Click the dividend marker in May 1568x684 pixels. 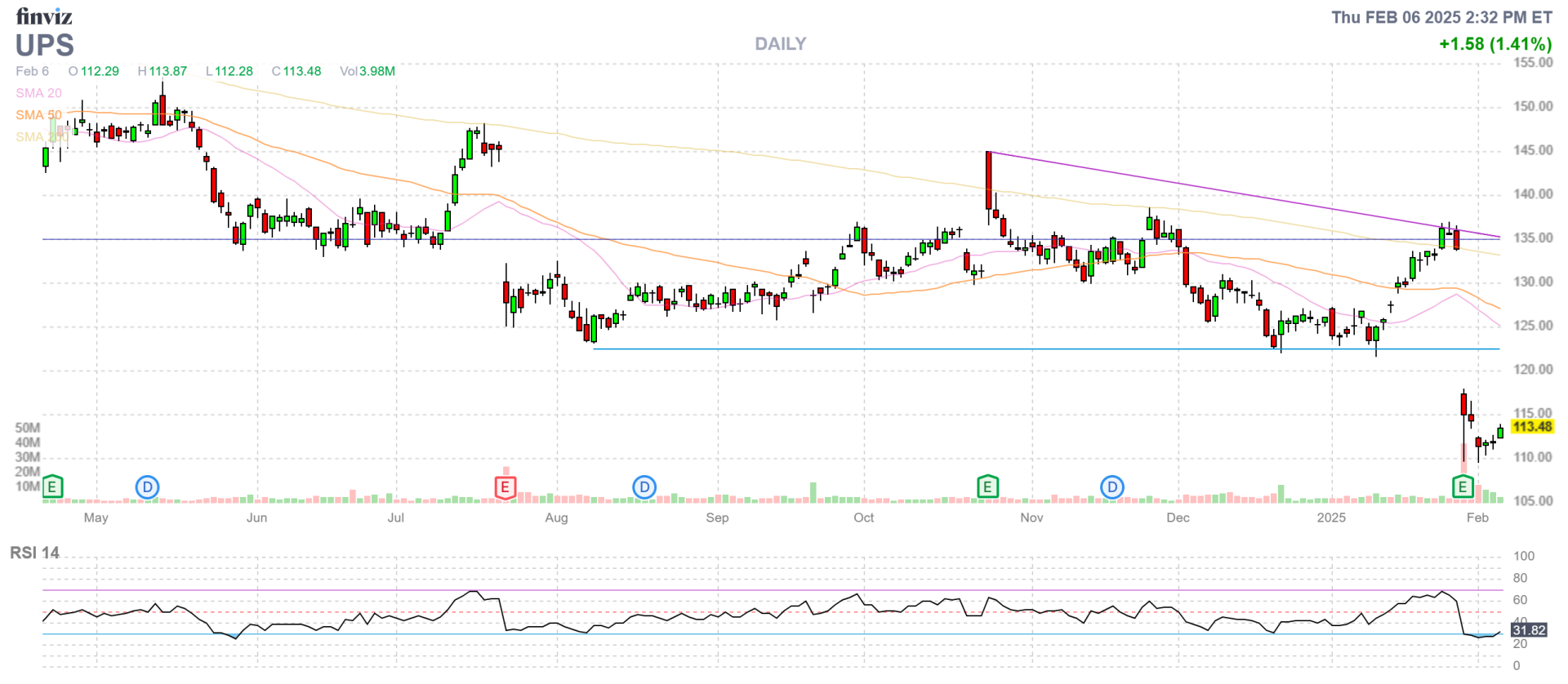[147, 487]
